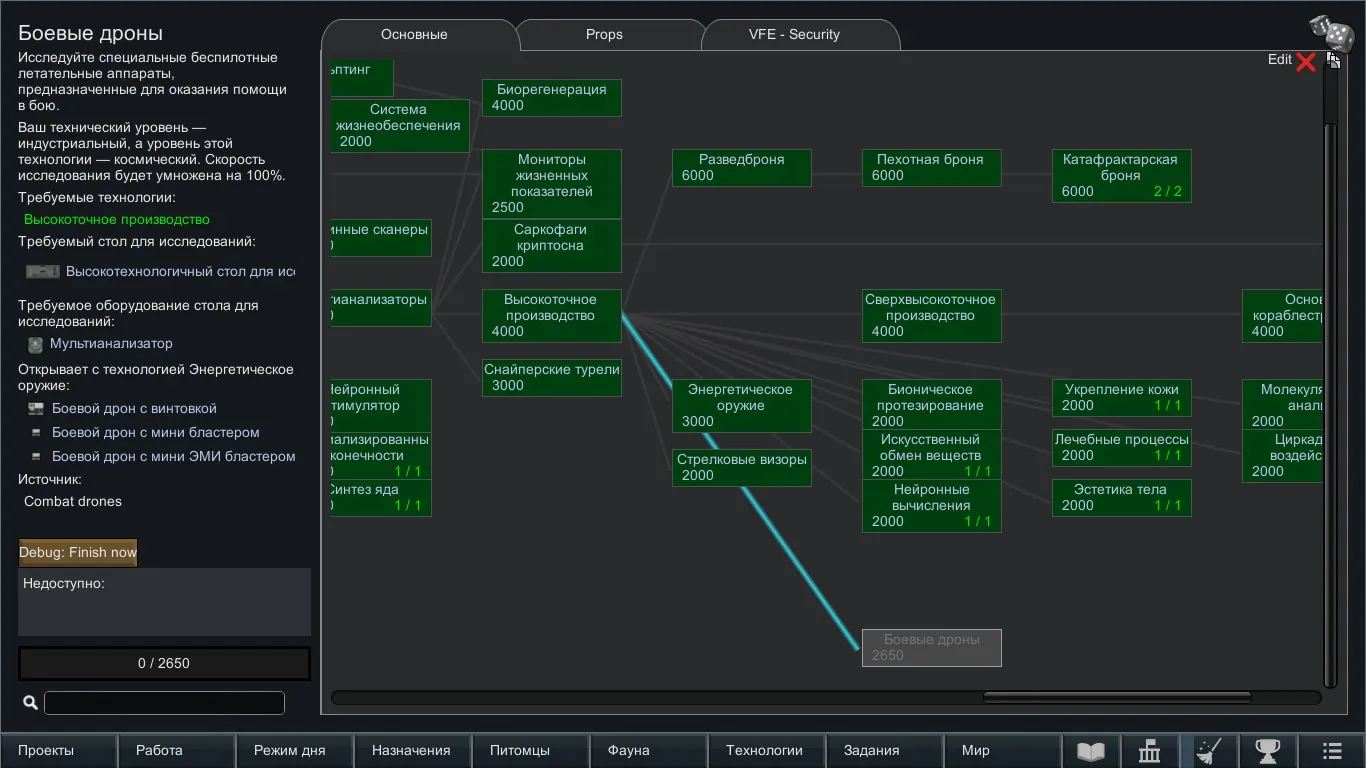The width and height of the screenshot is (1366, 768).
Task: Click the building with flag icon
Action: coord(1149,750)
